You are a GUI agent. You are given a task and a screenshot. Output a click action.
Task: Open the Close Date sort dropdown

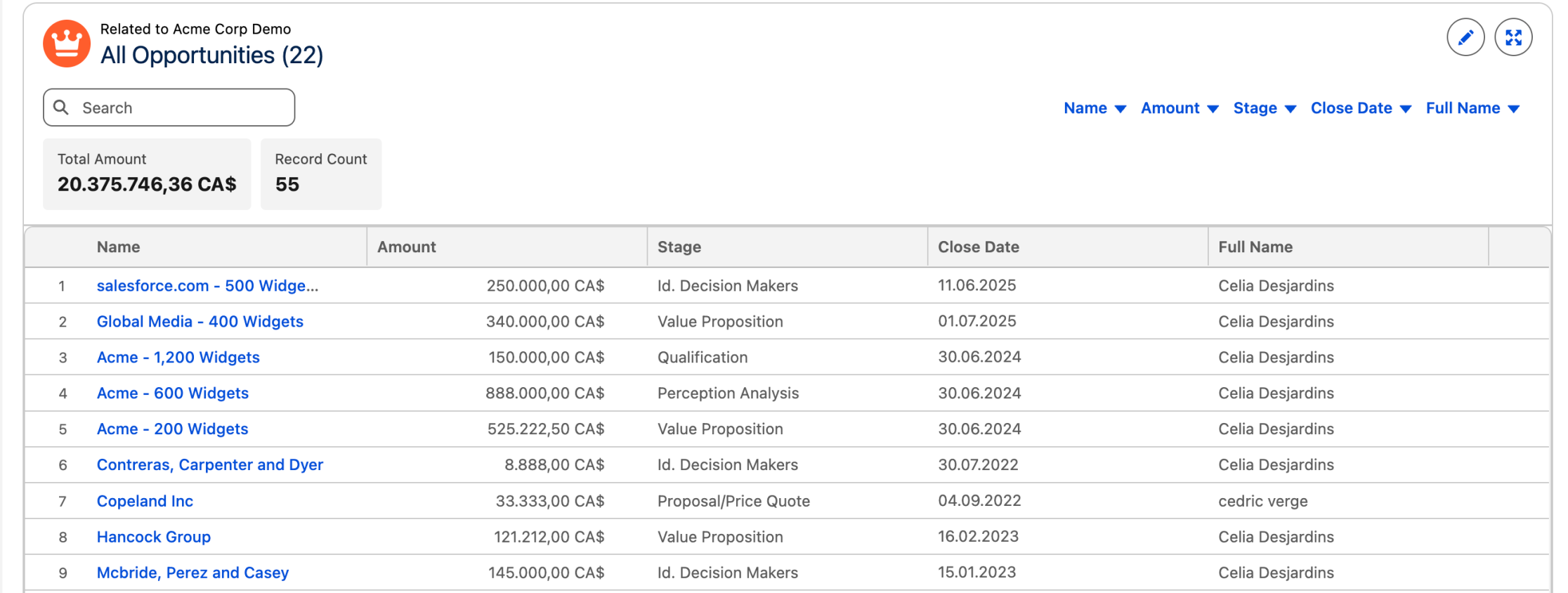[1361, 108]
